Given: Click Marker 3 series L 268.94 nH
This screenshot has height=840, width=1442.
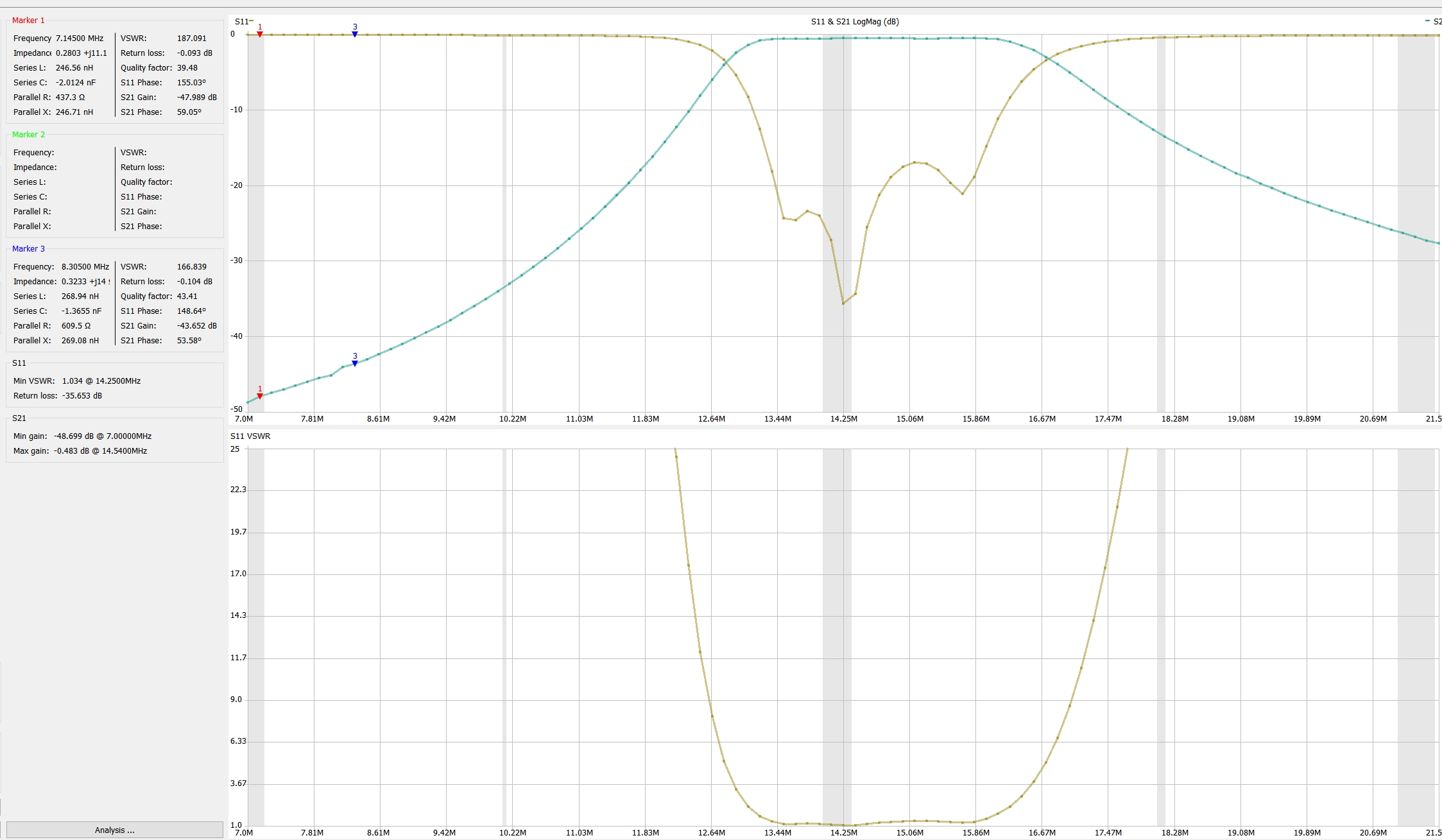Looking at the screenshot, I should point(80,296).
